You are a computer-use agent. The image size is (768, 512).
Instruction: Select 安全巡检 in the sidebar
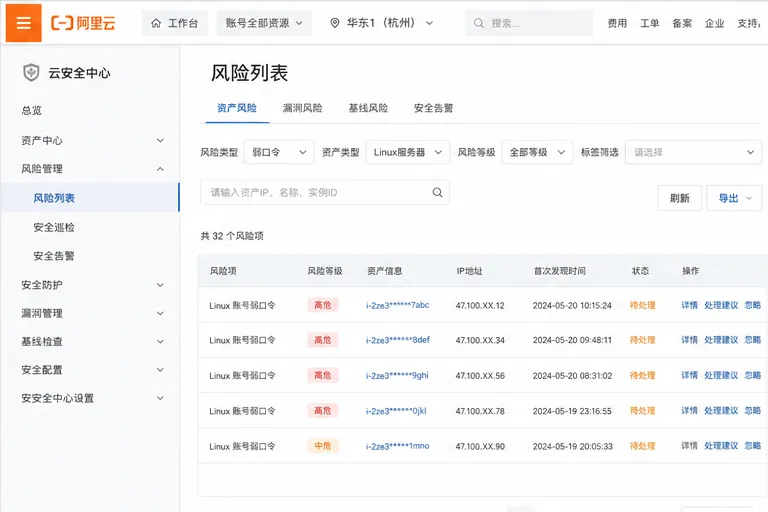tap(54, 227)
